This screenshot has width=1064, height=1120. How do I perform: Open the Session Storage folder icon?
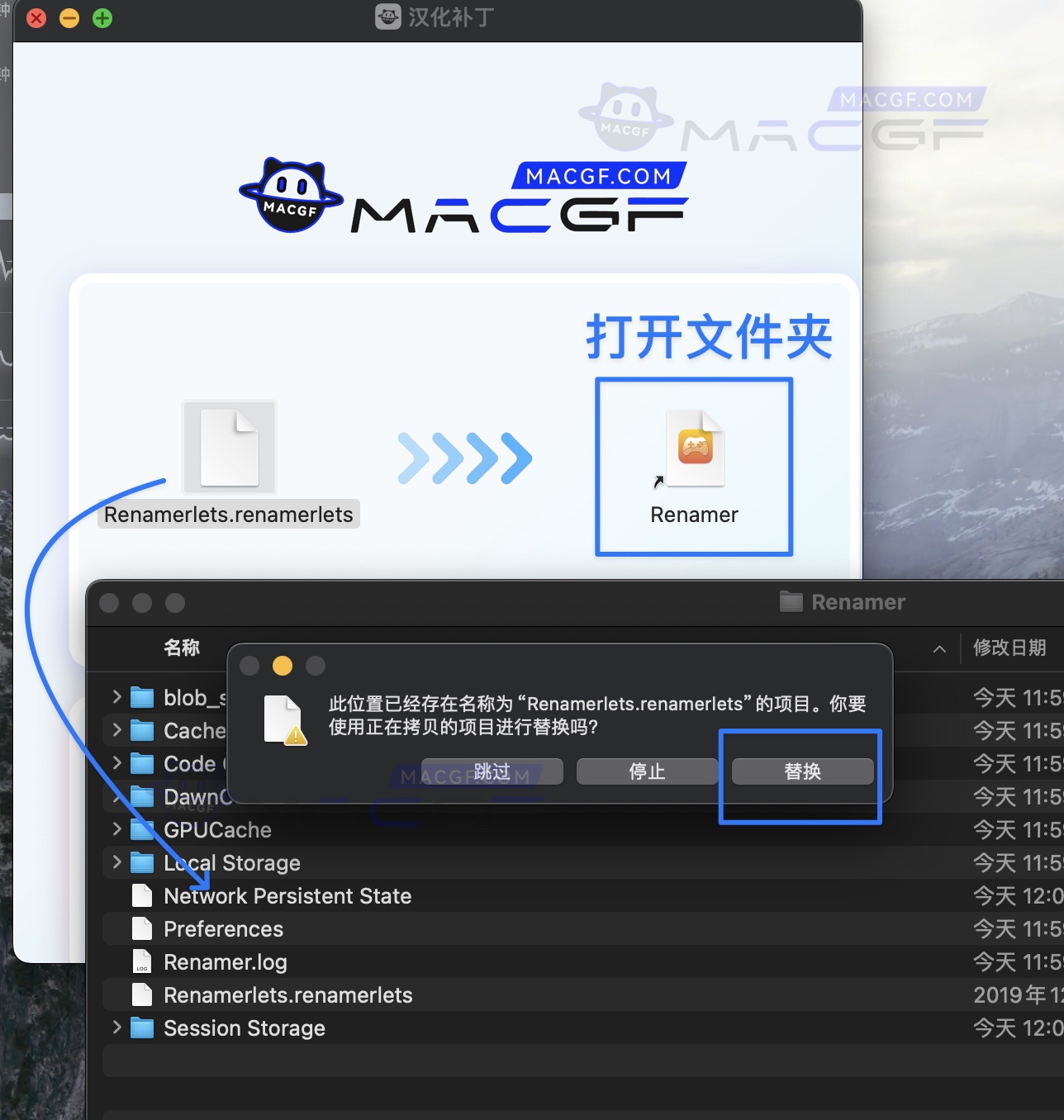point(141,1027)
